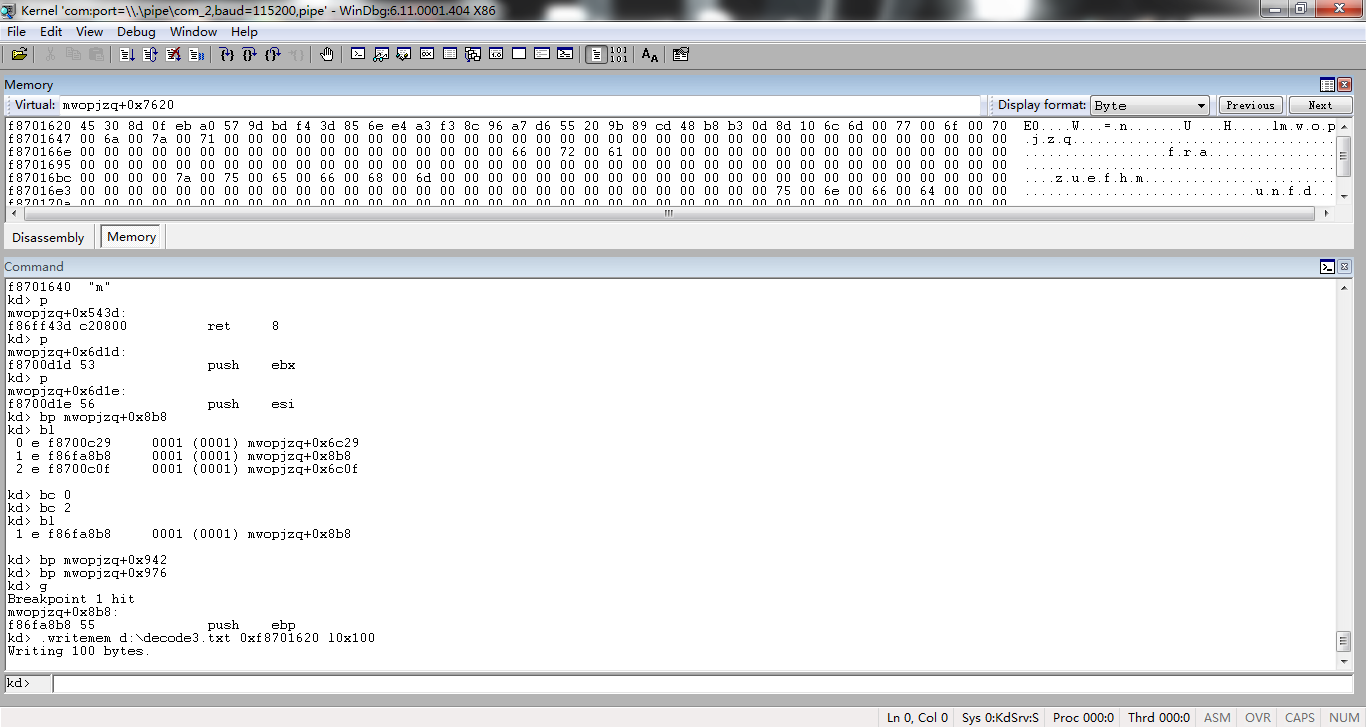The height and width of the screenshot is (728, 1366).
Task: Click the Memory window's toolbar toggle icon
Action: tap(1327, 85)
